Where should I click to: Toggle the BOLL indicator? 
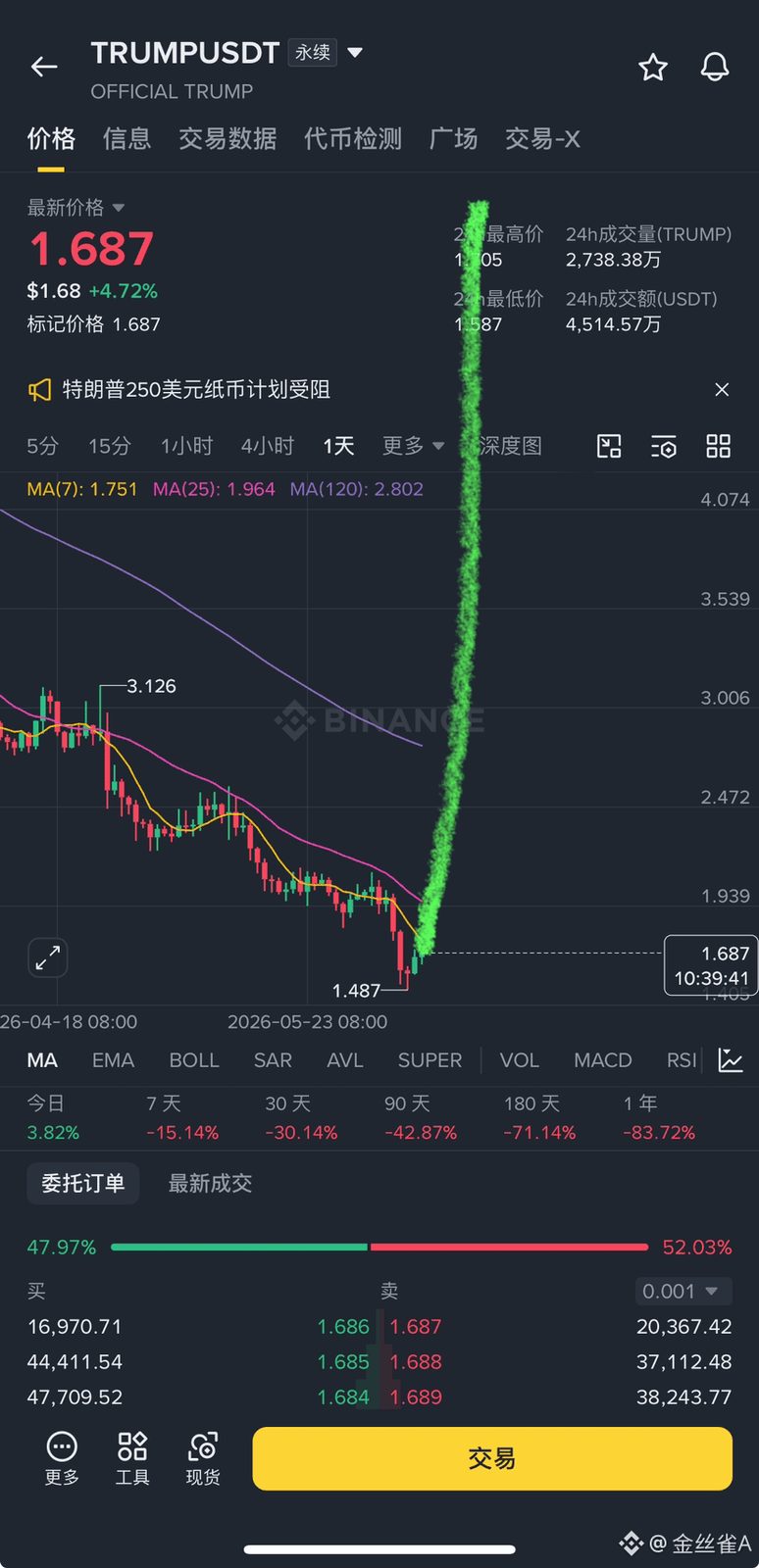click(x=194, y=1060)
